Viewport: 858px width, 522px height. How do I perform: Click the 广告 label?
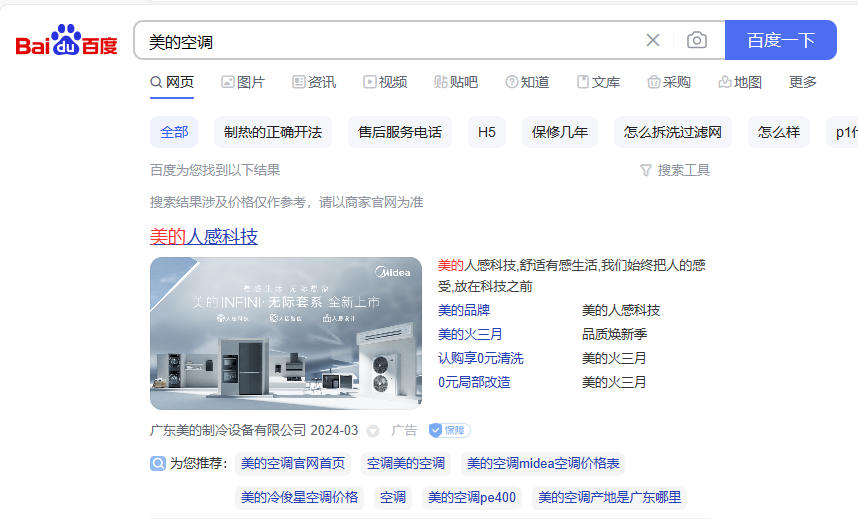point(404,431)
